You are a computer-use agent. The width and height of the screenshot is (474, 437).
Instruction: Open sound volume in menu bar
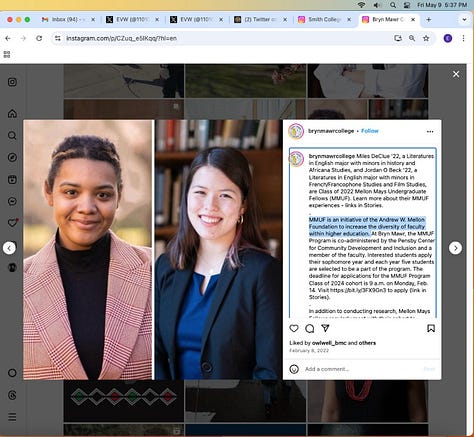click(x=377, y=5)
